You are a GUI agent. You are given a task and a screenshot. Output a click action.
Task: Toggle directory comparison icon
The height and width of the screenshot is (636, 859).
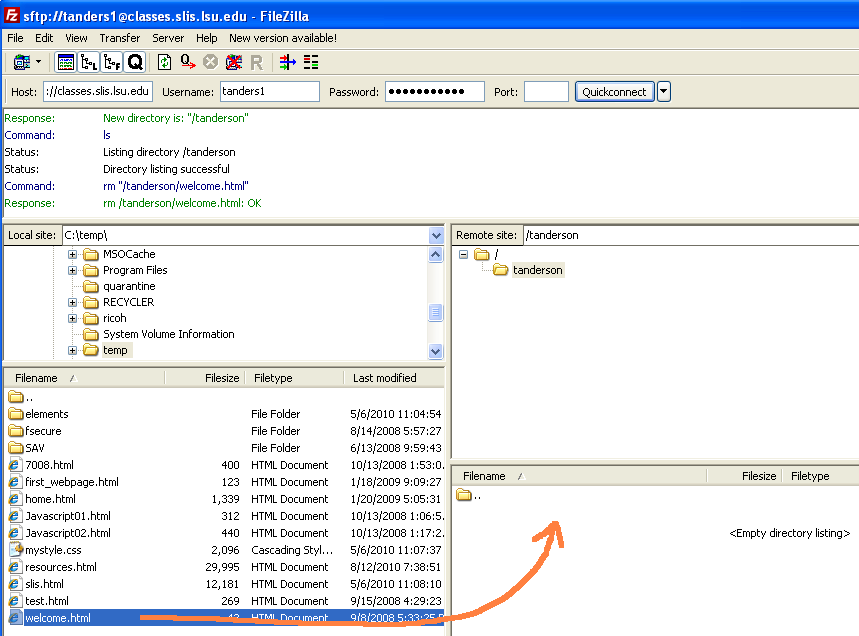tap(311, 62)
